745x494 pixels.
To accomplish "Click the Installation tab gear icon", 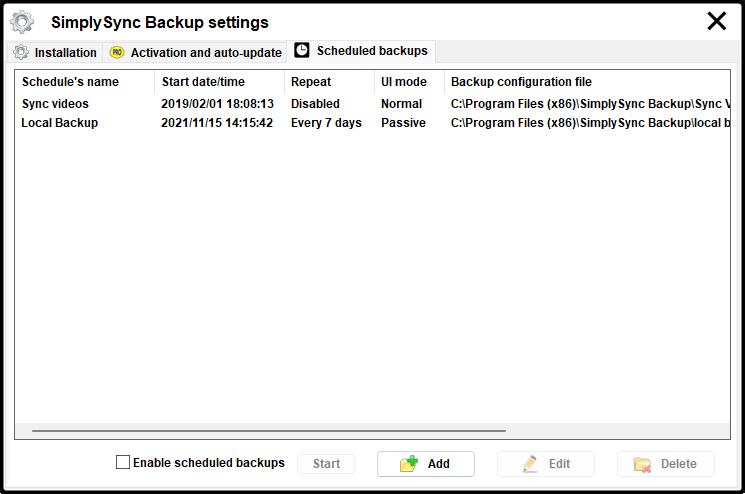I will 21,52.
